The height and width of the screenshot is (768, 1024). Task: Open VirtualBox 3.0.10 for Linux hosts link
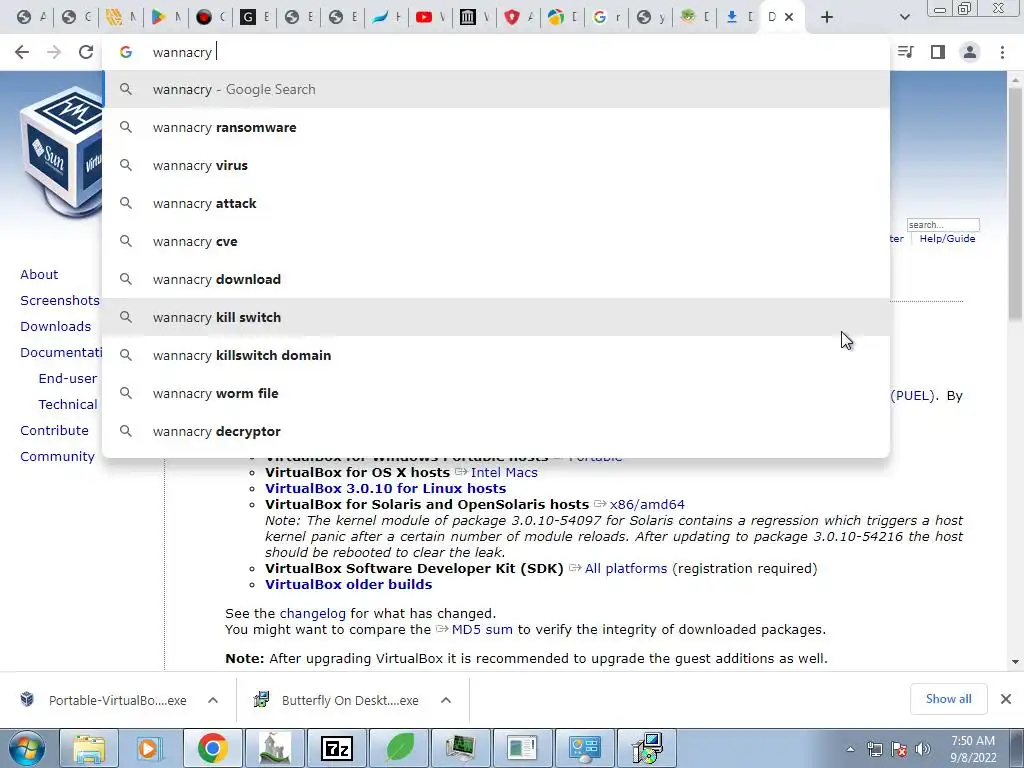pyautogui.click(x=385, y=488)
